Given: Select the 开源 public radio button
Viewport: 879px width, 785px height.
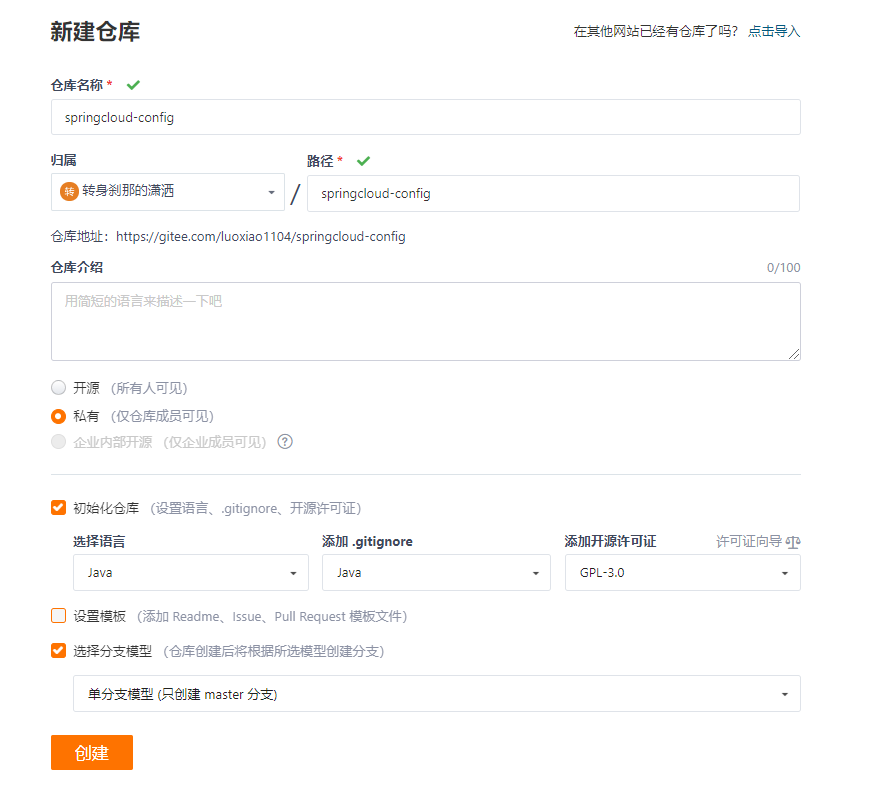Looking at the screenshot, I should coord(58,387).
